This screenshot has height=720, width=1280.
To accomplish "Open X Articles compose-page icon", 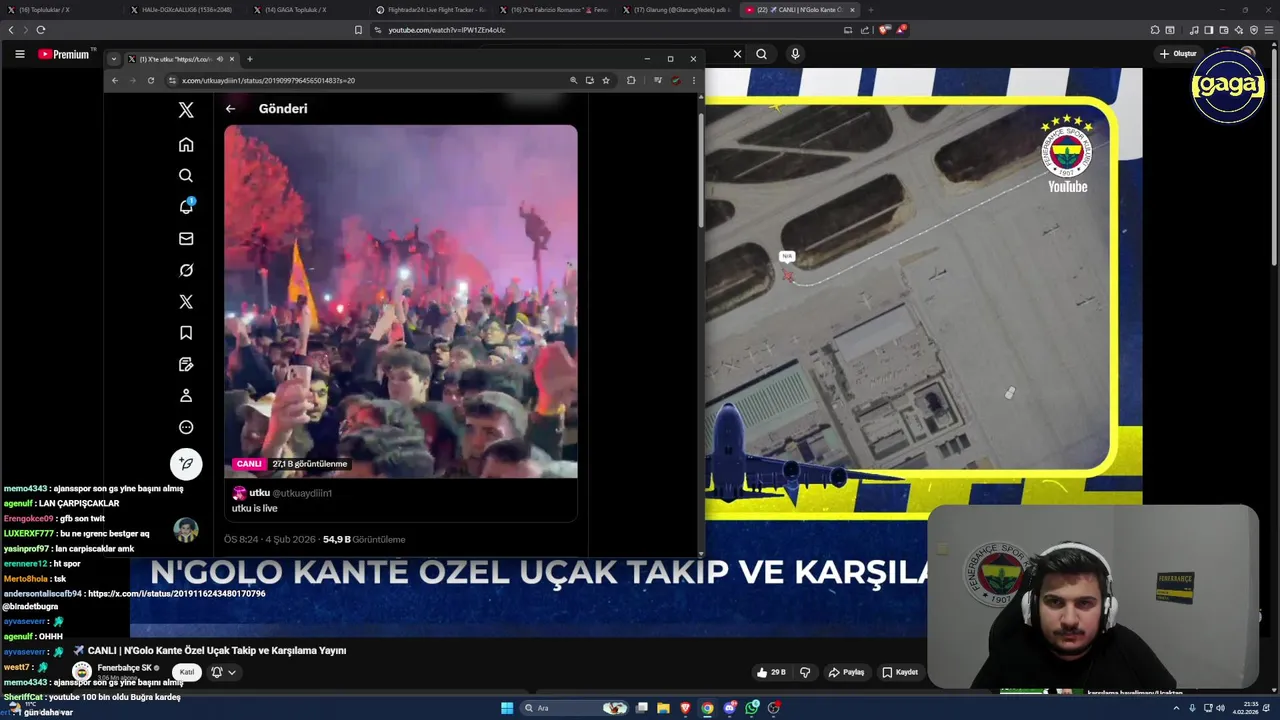I will [x=186, y=364].
